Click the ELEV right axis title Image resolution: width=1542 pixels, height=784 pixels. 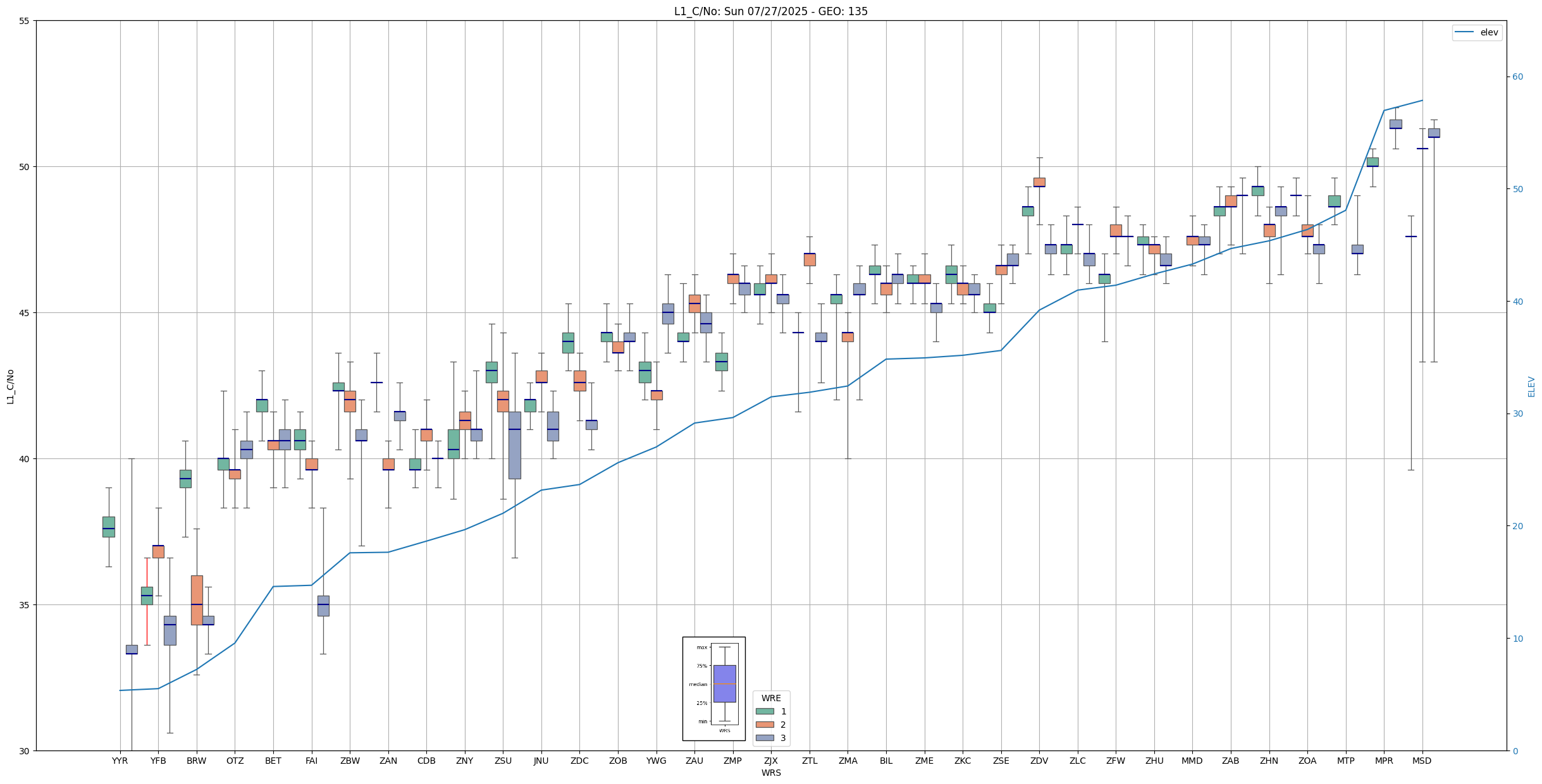(1531, 386)
